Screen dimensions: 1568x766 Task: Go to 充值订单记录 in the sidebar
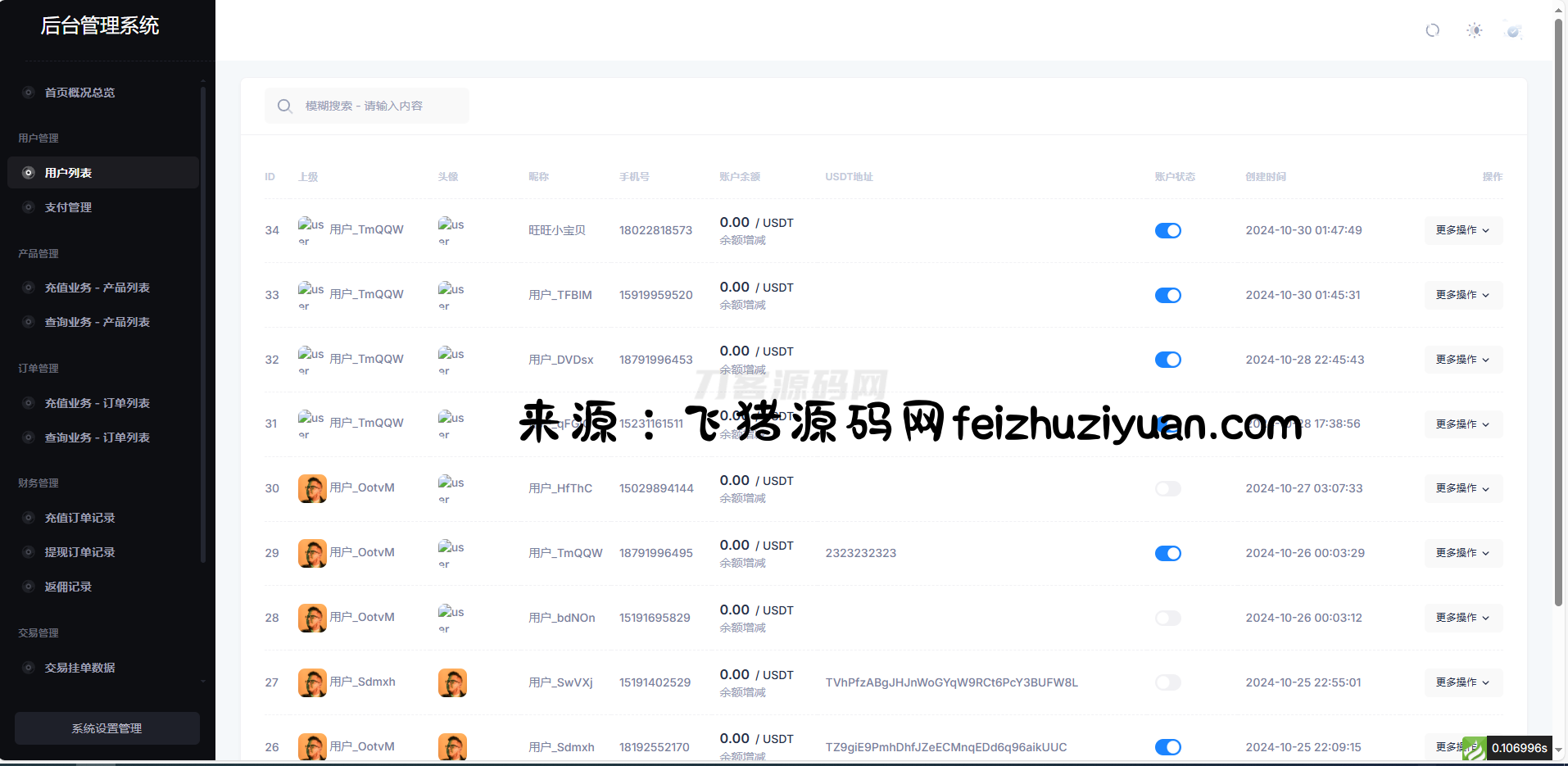[x=79, y=518]
